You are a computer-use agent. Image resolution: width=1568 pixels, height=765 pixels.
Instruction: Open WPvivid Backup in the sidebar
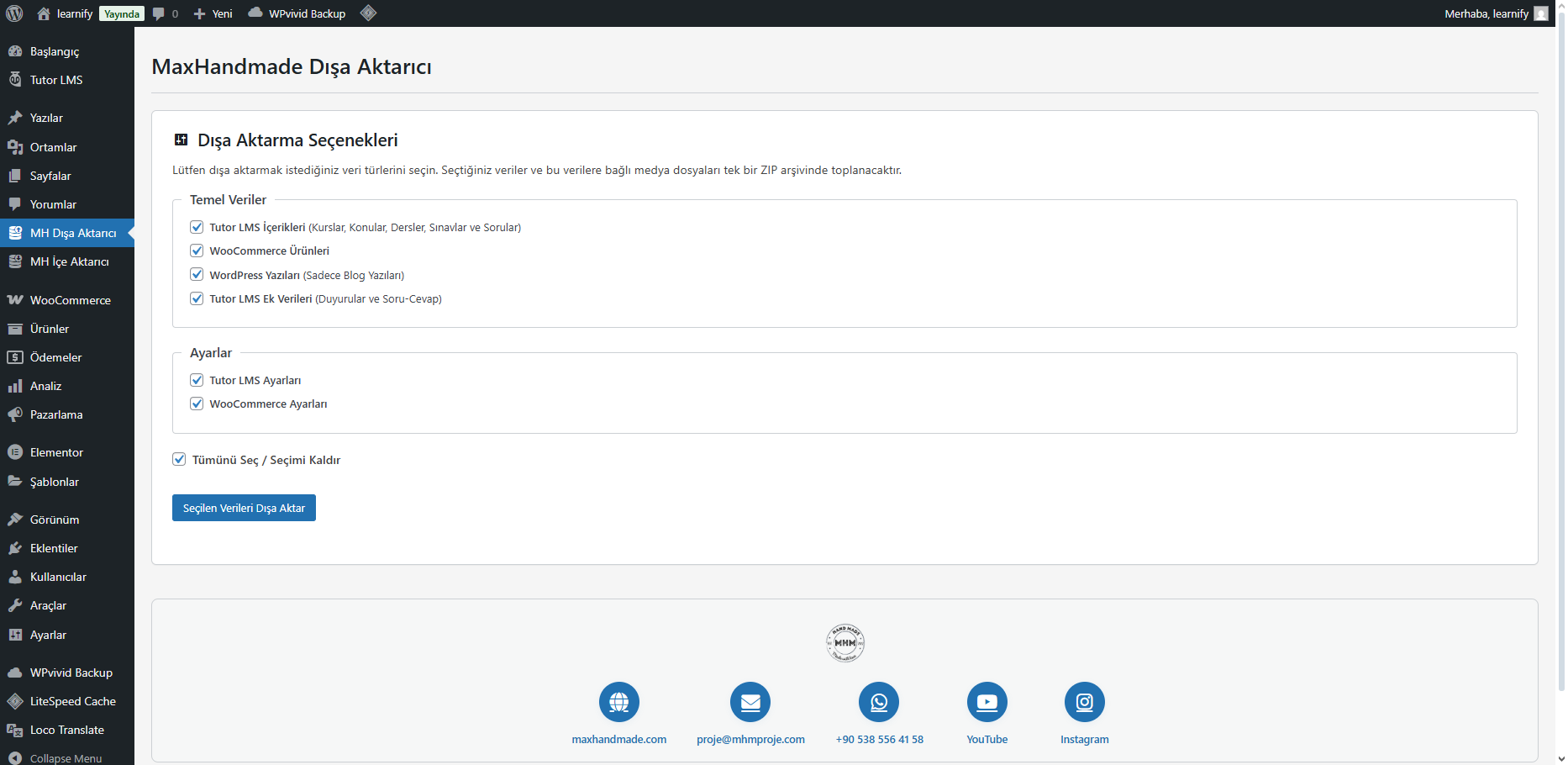(67, 673)
